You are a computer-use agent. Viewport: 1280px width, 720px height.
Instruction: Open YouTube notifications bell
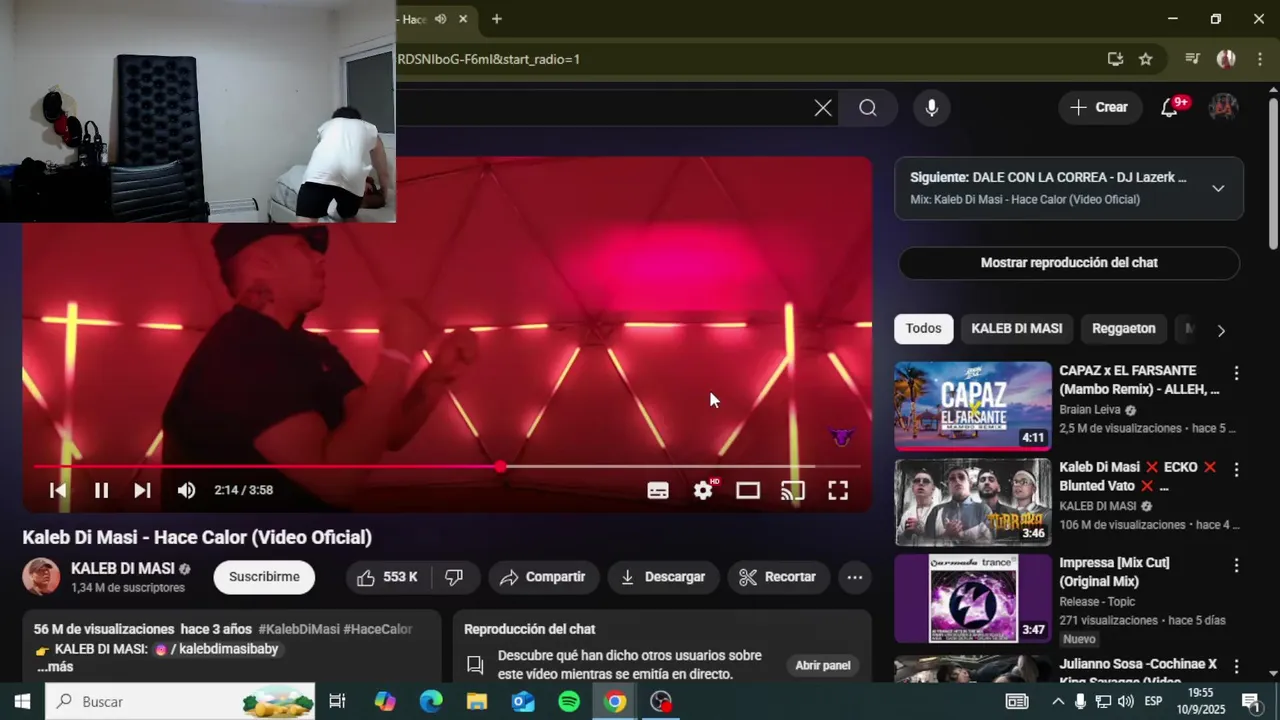(1170, 108)
